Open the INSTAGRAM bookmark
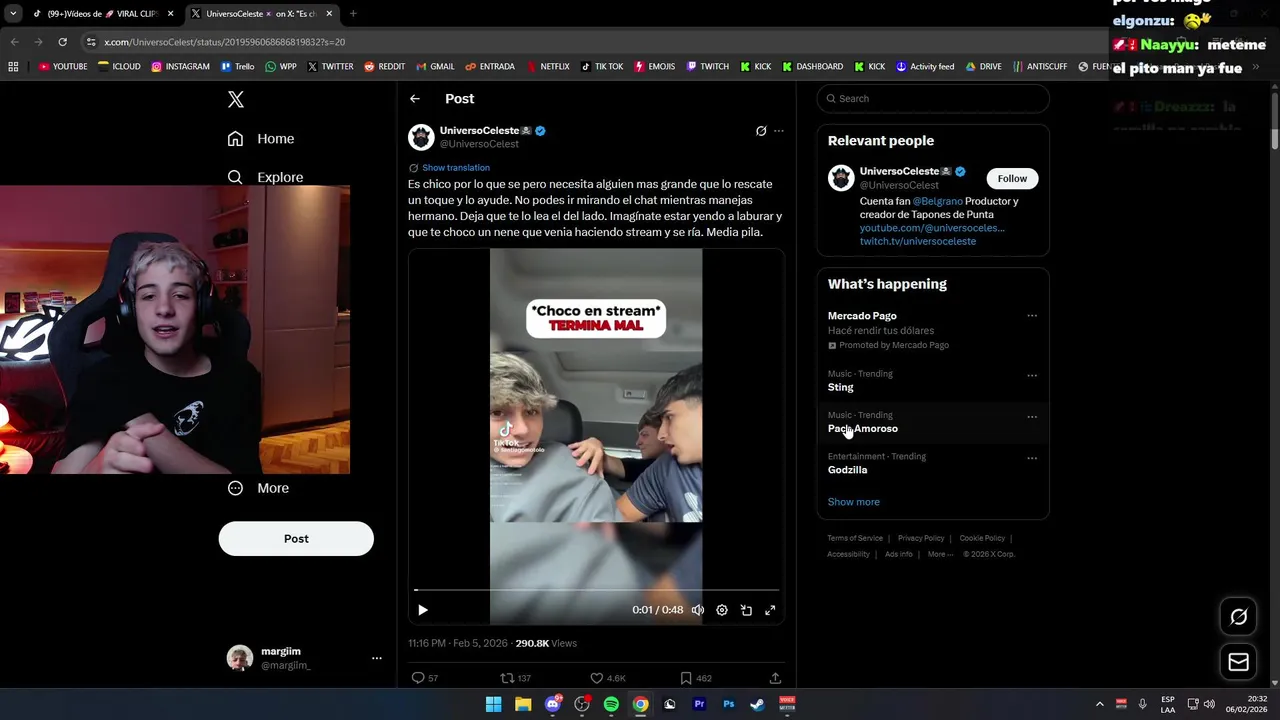This screenshot has width=1280, height=720. (180, 67)
